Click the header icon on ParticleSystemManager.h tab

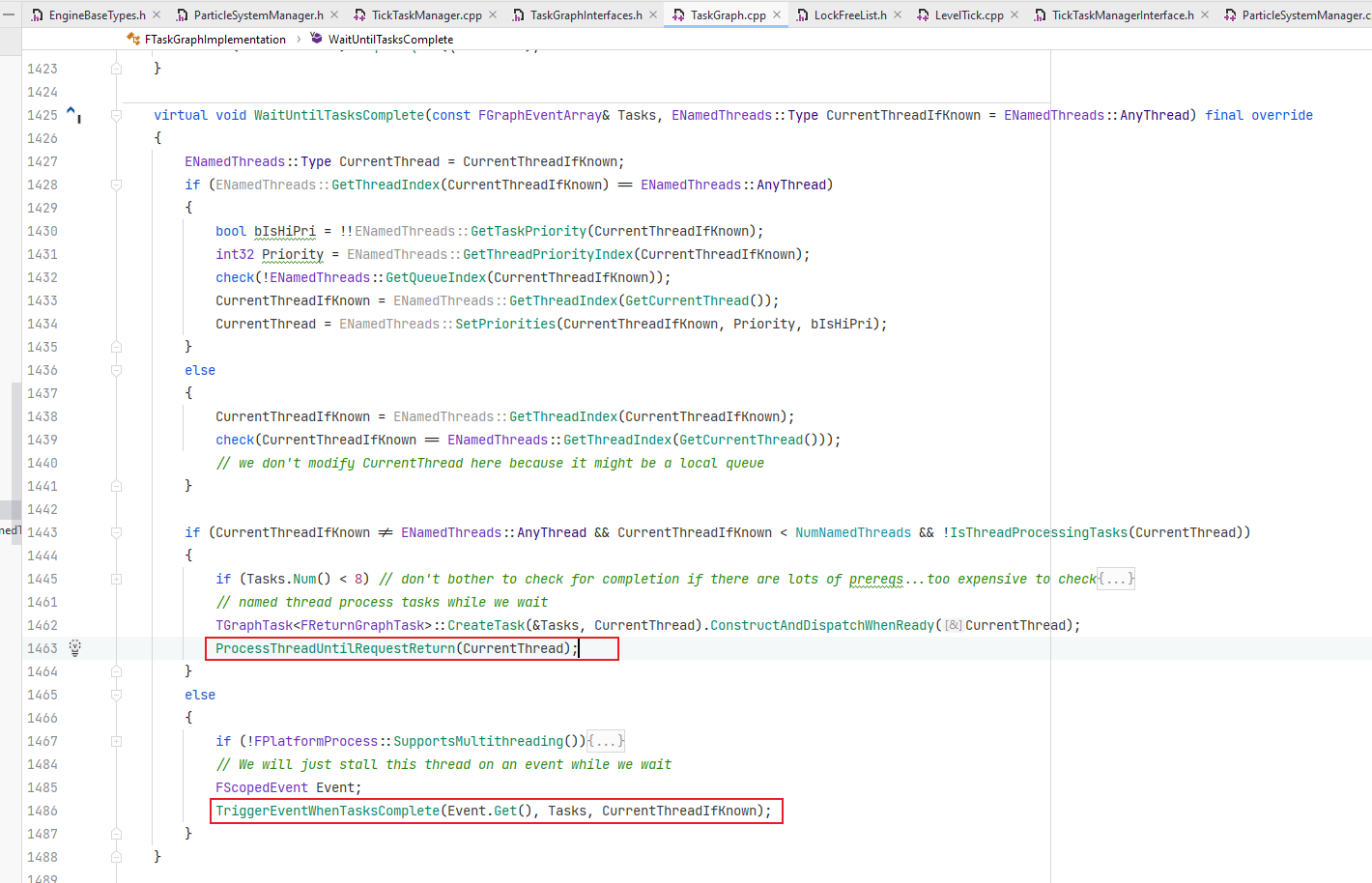(x=180, y=14)
